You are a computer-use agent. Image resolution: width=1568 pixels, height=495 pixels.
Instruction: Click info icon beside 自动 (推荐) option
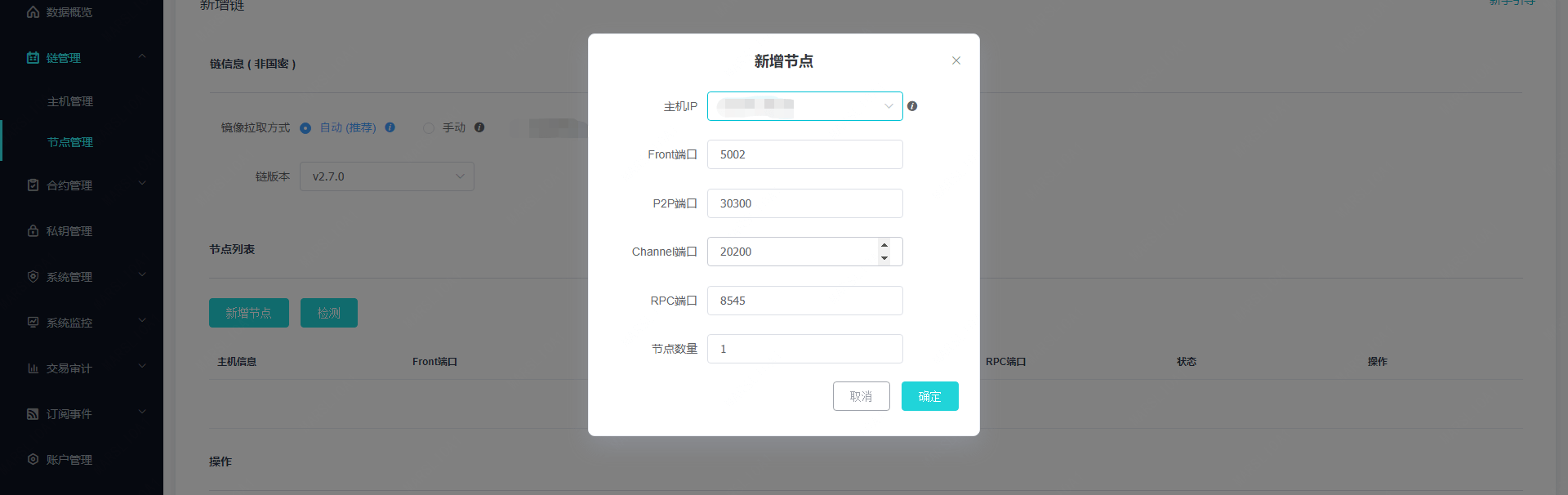point(390,127)
